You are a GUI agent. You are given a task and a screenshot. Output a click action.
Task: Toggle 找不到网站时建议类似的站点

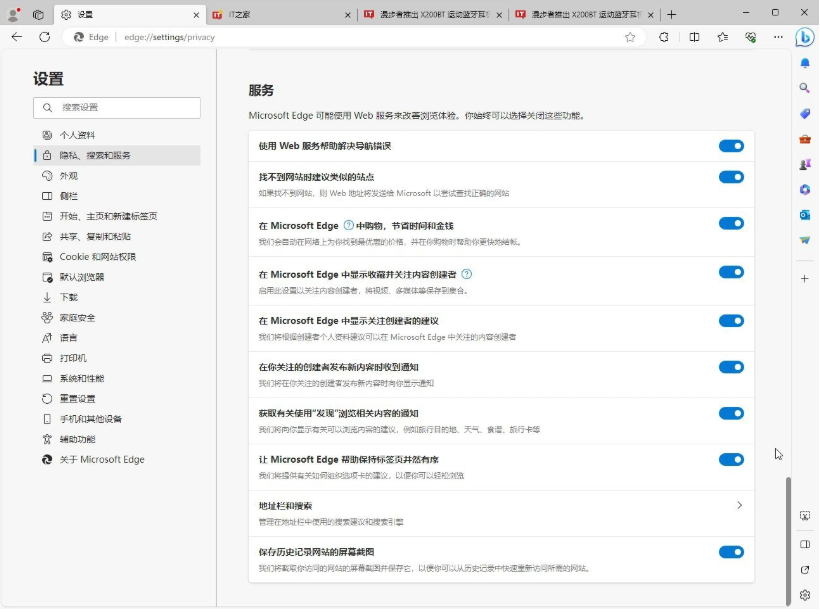(x=731, y=177)
